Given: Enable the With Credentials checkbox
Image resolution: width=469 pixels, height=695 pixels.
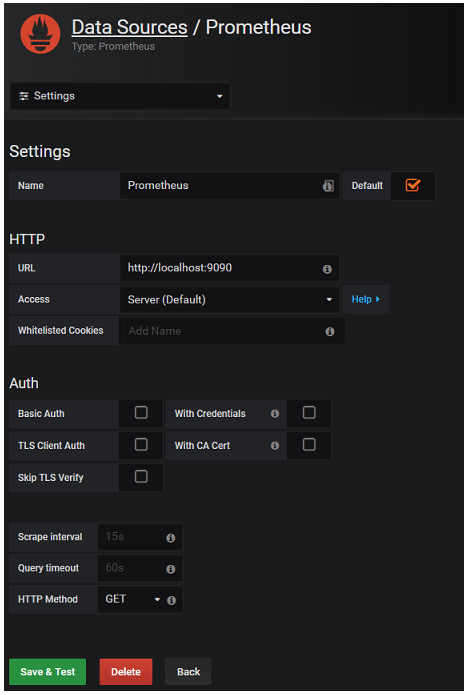Looking at the screenshot, I should pyautogui.click(x=309, y=413).
